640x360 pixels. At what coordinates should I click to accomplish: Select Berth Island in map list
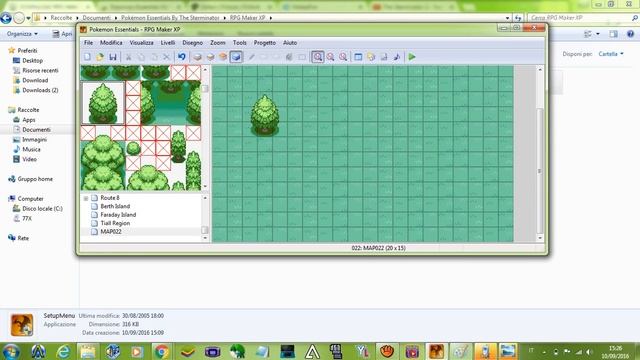[115, 206]
